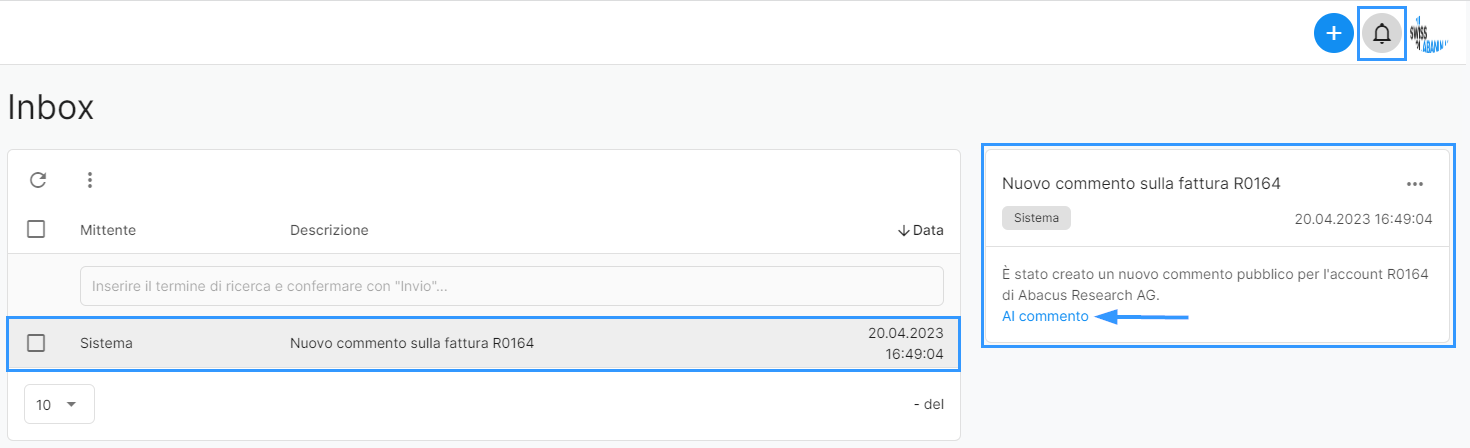Follow the Al commento link
This screenshot has height=448, width=1470.
(1045, 316)
